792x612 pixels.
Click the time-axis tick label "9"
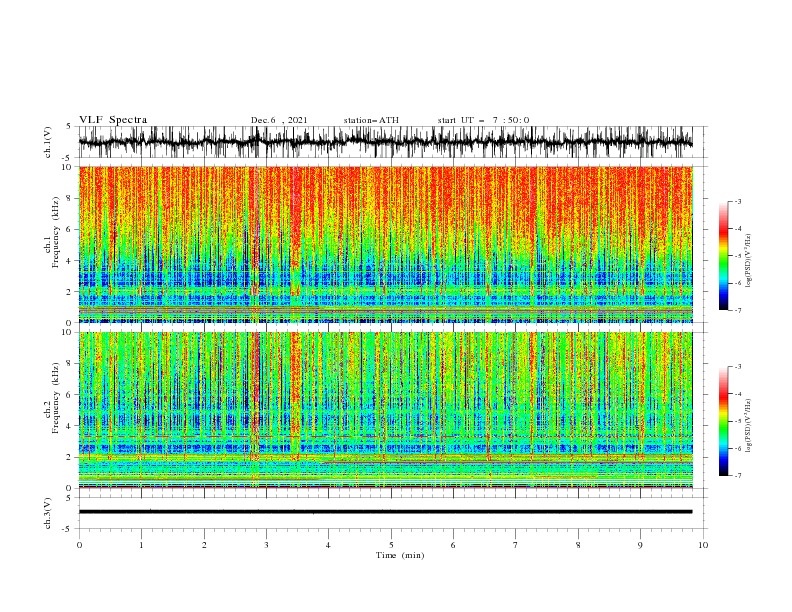click(640, 545)
